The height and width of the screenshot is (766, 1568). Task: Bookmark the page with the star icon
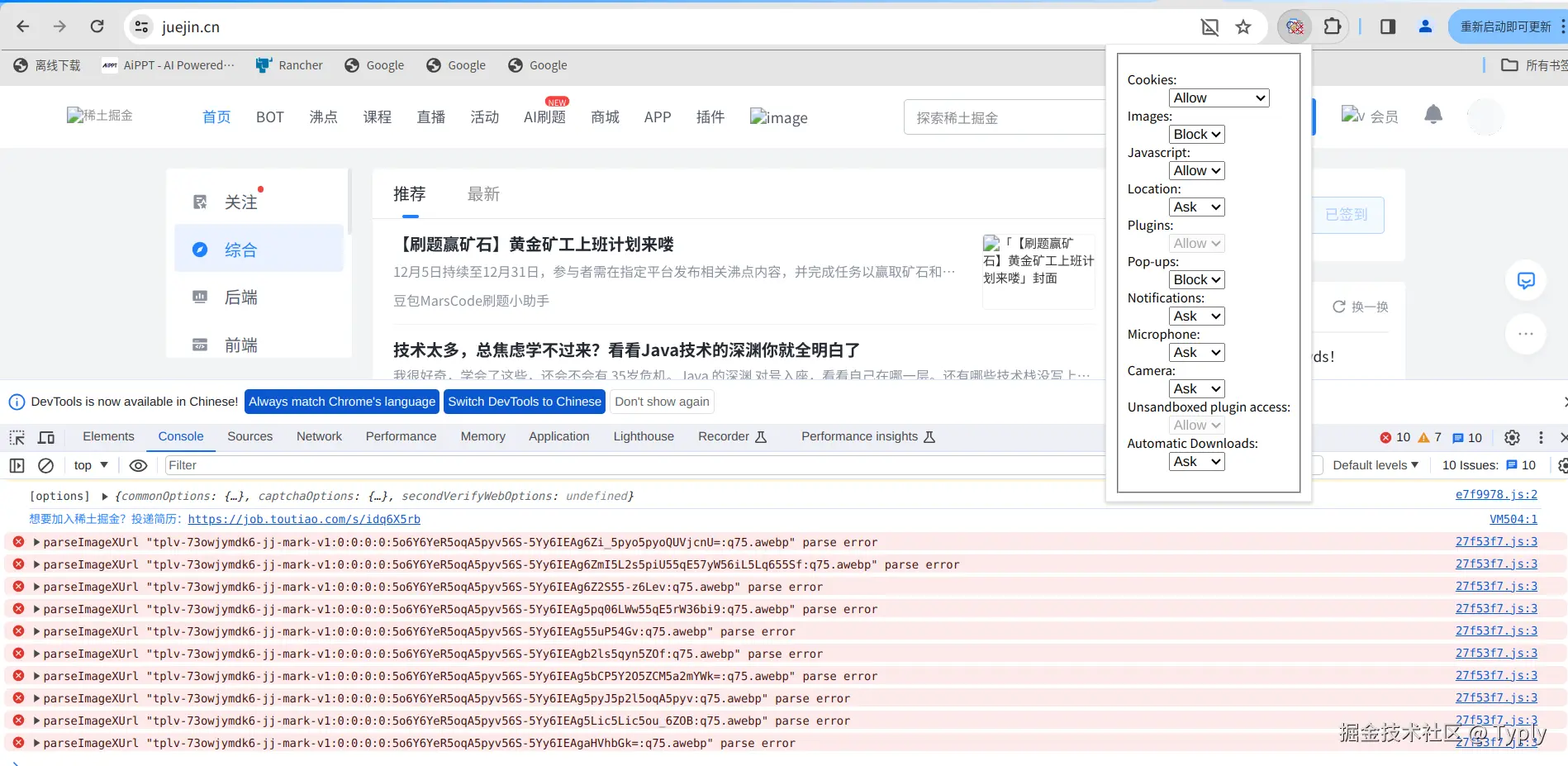tap(1243, 26)
